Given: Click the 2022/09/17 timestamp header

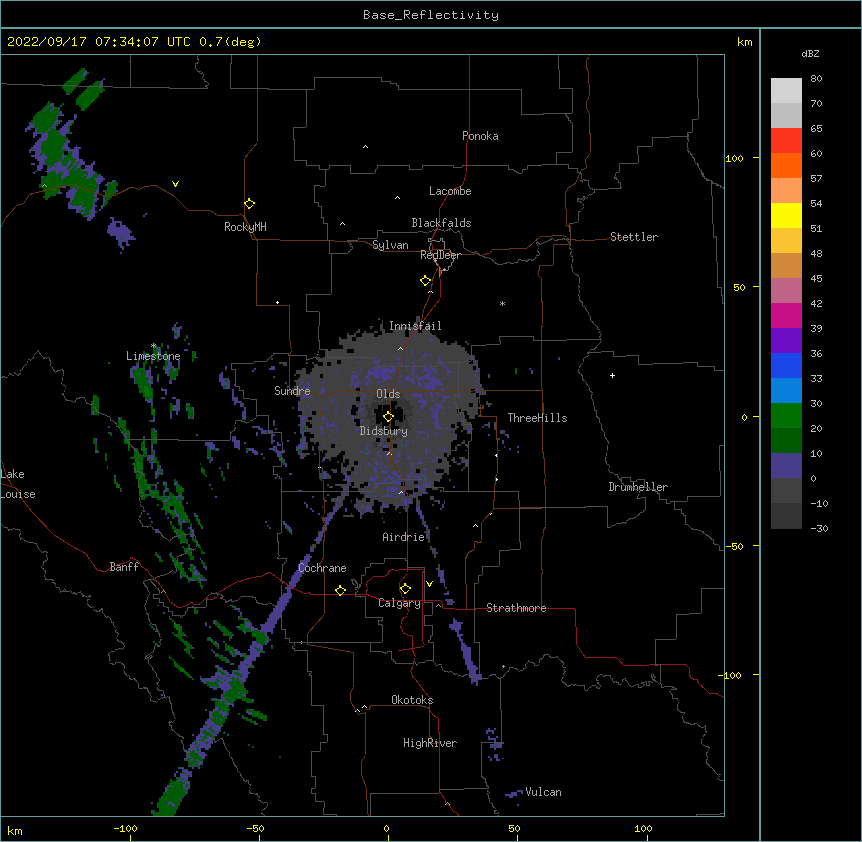Looking at the screenshot, I should click(x=134, y=42).
